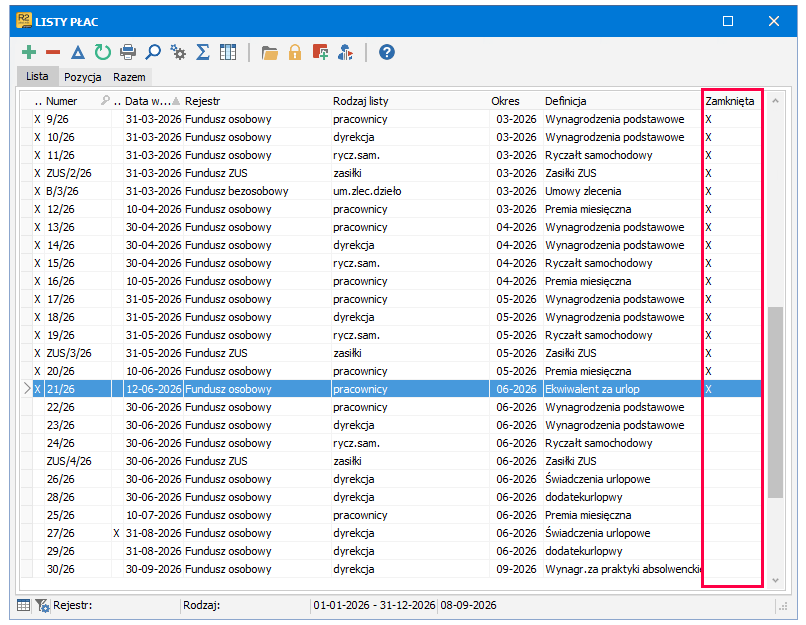Click the status bar date 08-09-2026
Screen dimensions: 806x625
(468, 605)
